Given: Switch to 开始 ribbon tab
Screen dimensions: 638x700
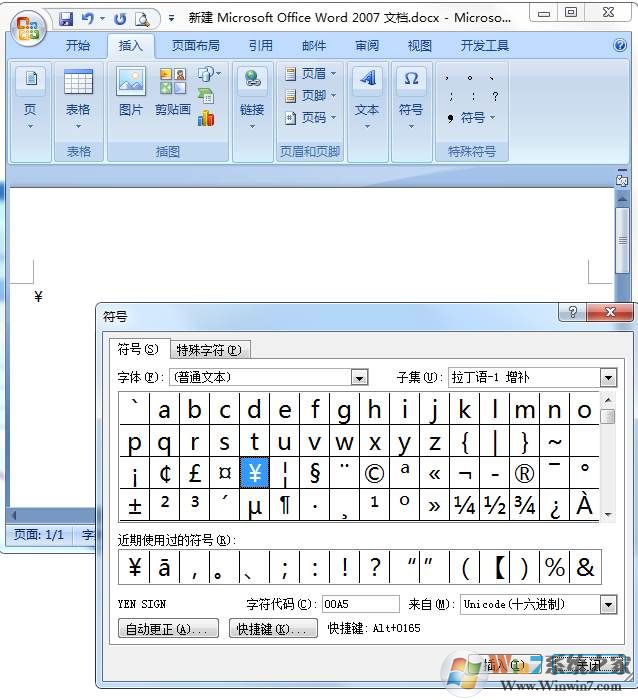Looking at the screenshot, I should [x=78, y=46].
